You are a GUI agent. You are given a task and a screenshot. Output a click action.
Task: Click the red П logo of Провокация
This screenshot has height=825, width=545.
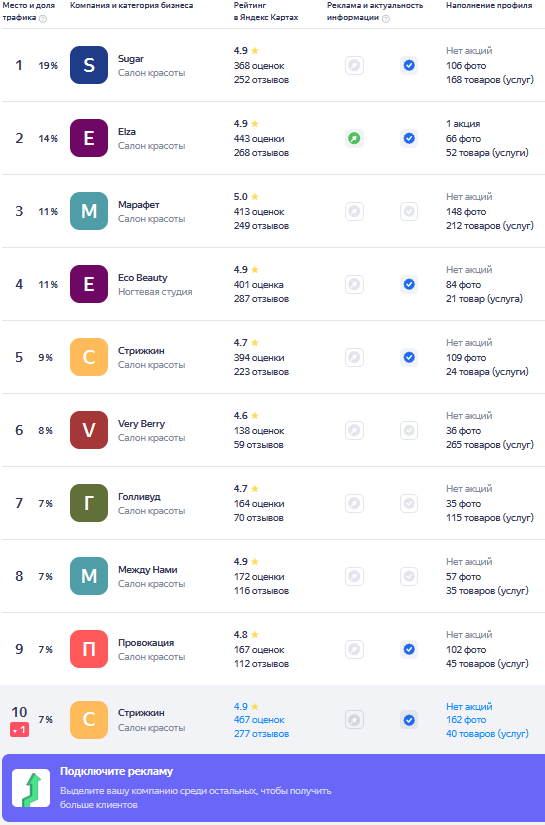point(89,649)
